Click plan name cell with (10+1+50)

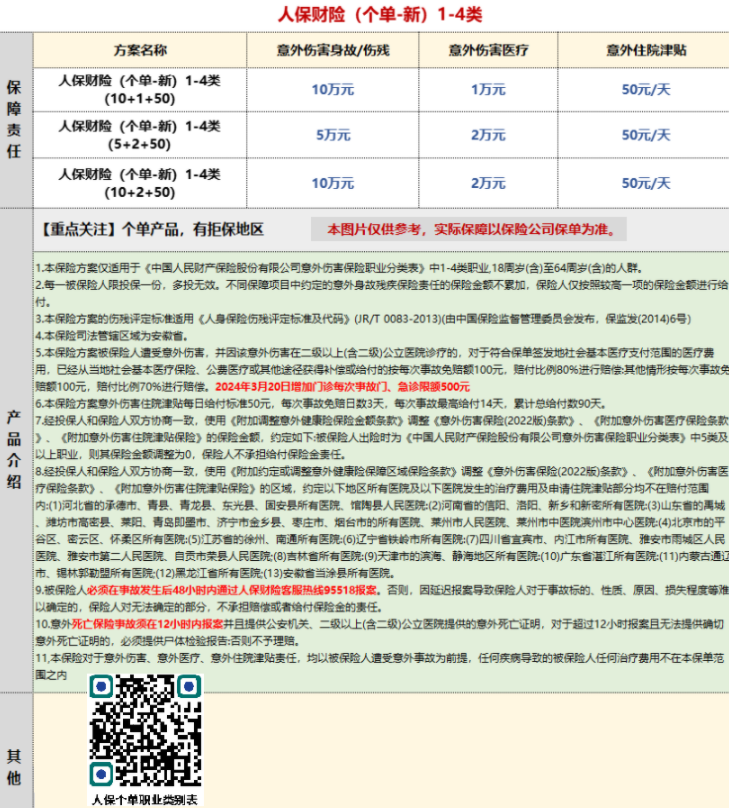[140, 90]
